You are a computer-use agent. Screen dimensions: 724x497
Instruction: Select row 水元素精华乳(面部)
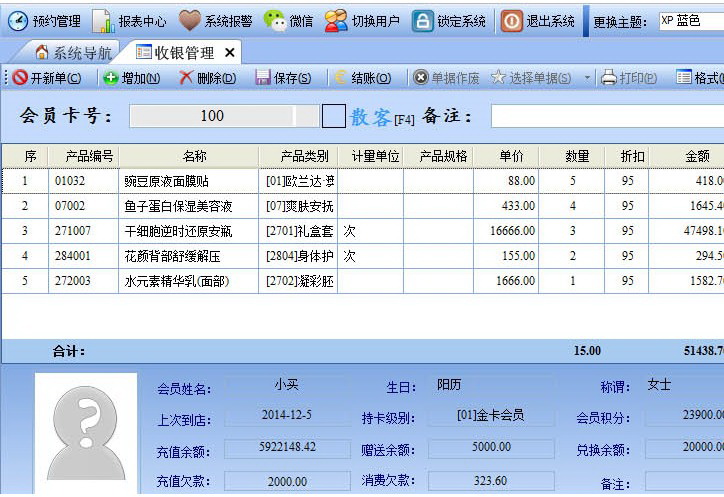tap(363, 281)
